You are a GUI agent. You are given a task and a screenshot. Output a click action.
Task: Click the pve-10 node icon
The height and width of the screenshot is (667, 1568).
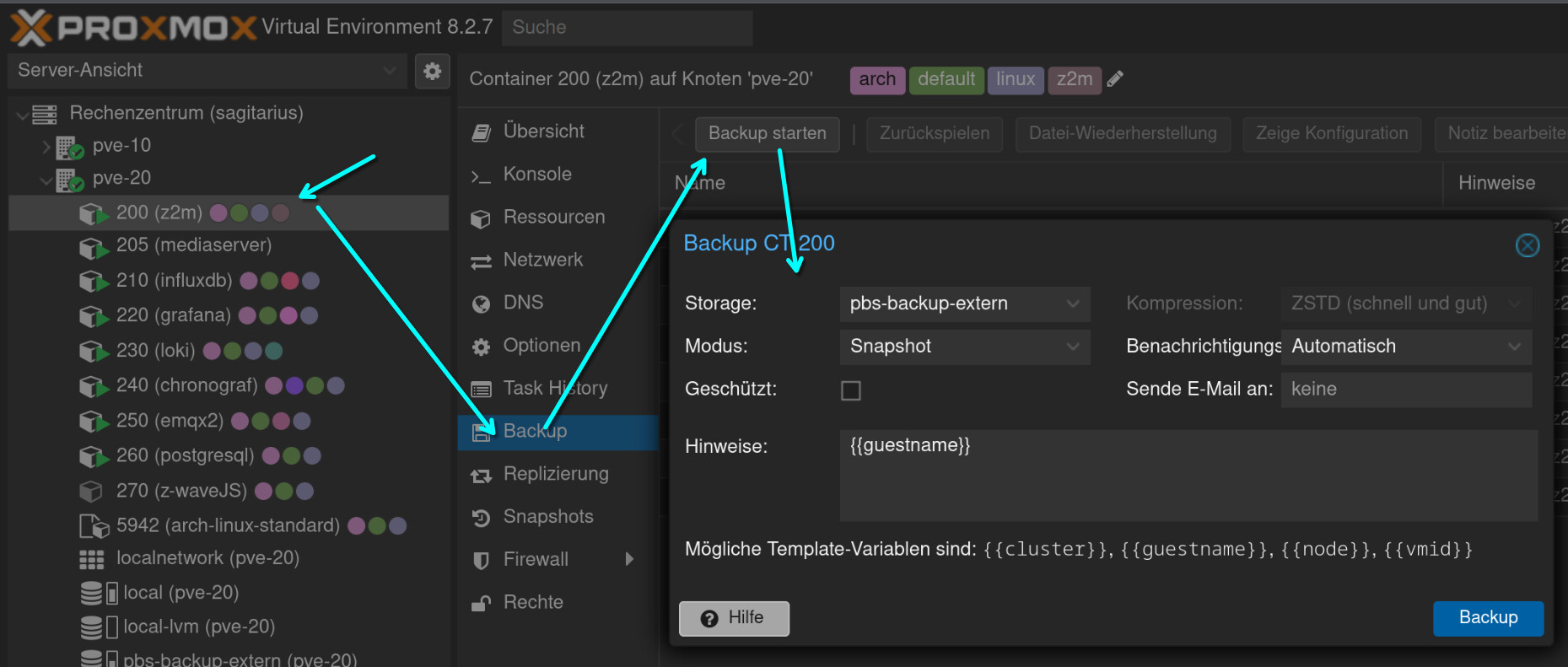(x=69, y=147)
